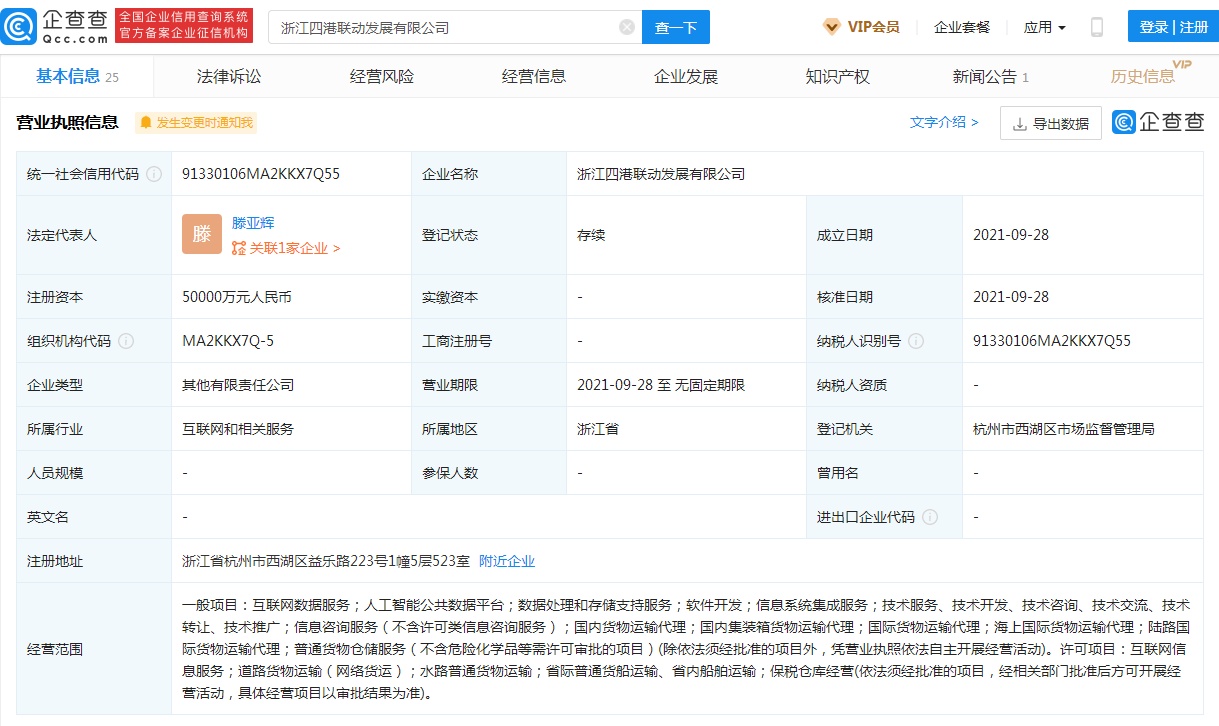This screenshot has width=1219, height=726.
Task: Switch to the 基本信息 tab
Action: [x=77, y=76]
